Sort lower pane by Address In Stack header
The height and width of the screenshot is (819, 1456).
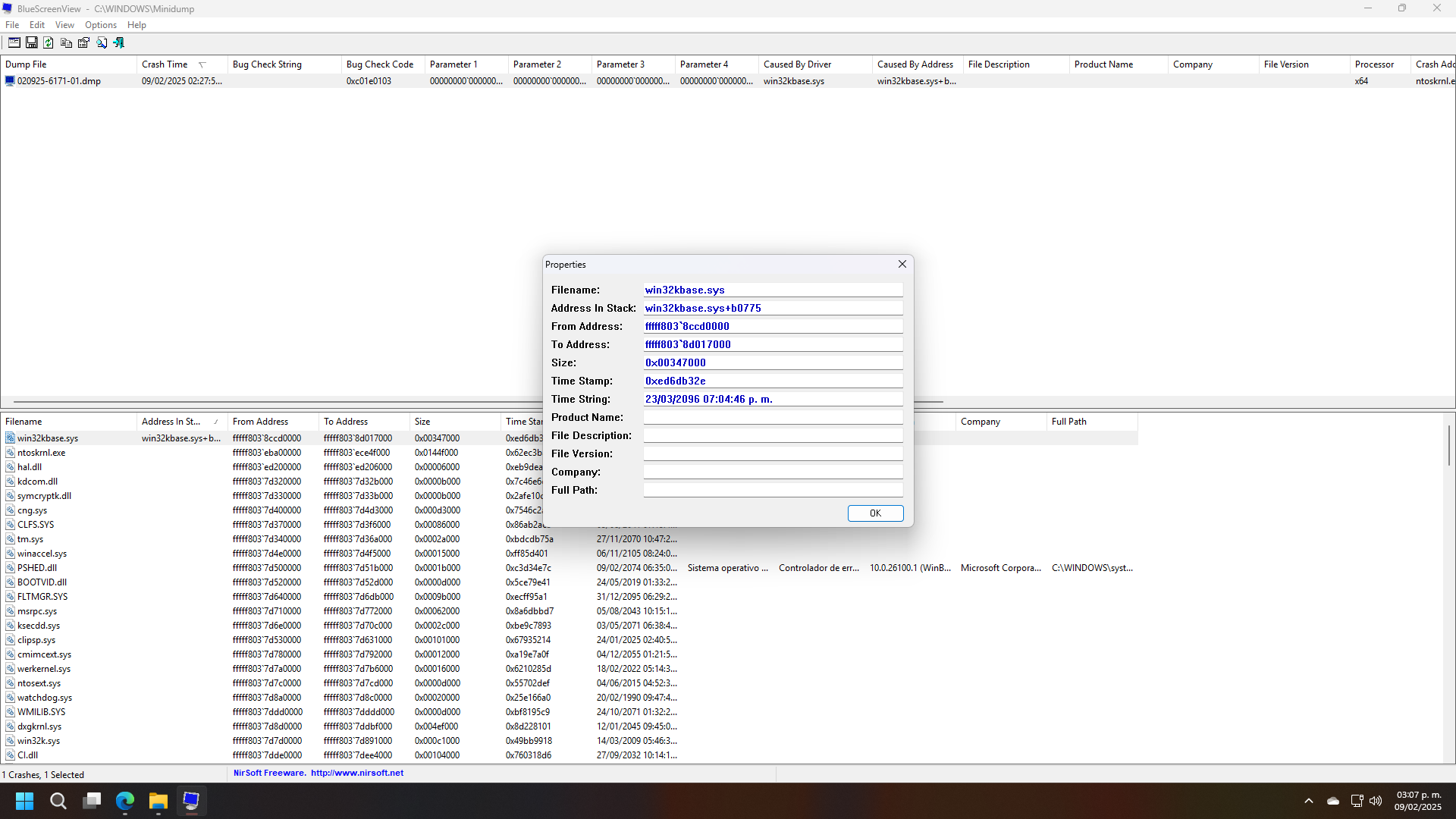pyautogui.click(x=182, y=422)
